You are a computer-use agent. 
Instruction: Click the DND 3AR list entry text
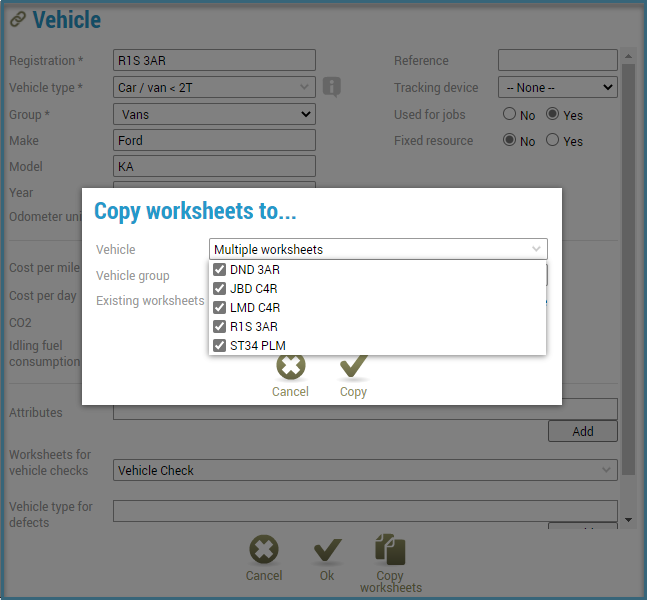255,269
